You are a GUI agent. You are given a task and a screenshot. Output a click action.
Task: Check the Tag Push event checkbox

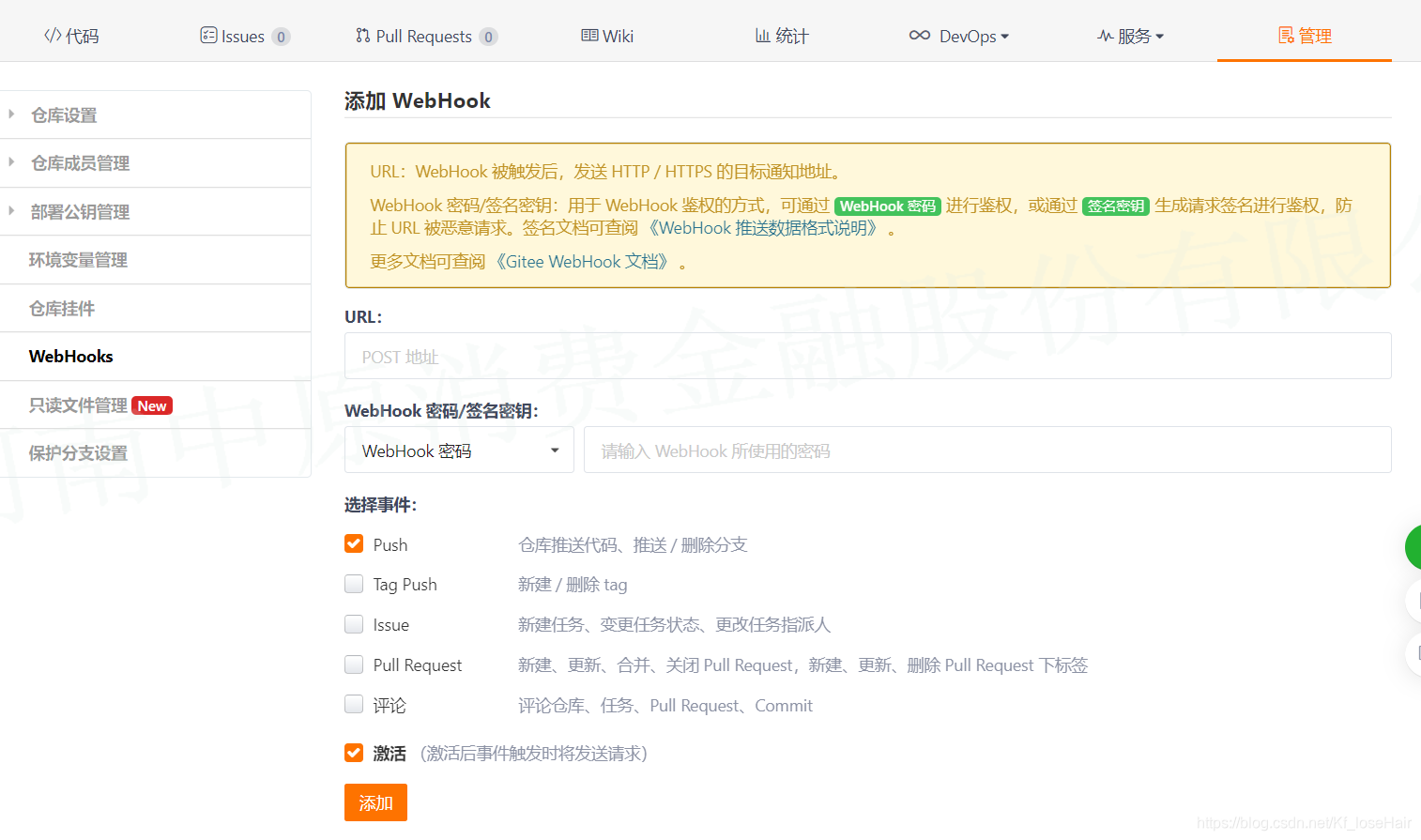coord(354,584)
